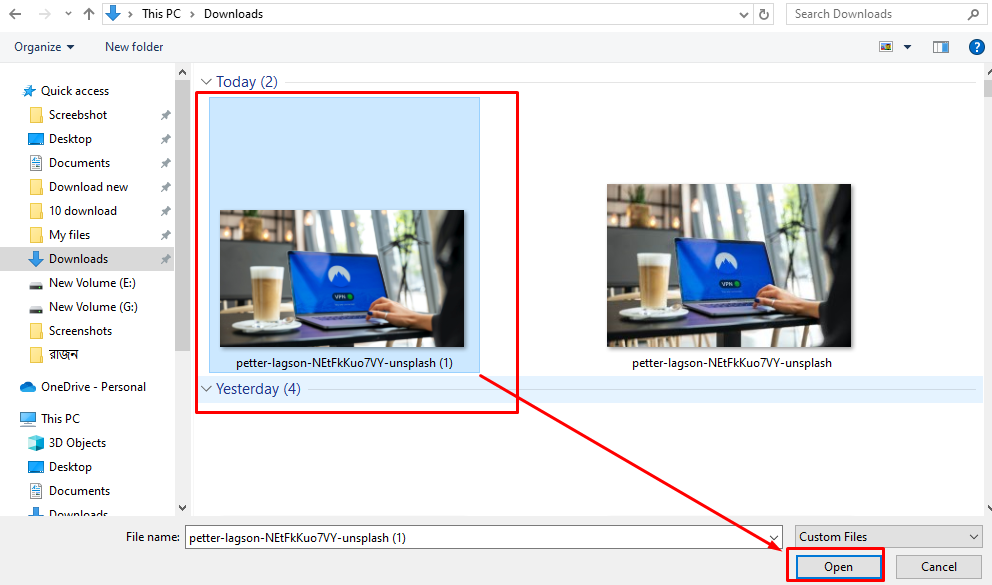Click the New Volume (G:) drive icon
This screenshot has height=585, width=992.
[36, 309]
